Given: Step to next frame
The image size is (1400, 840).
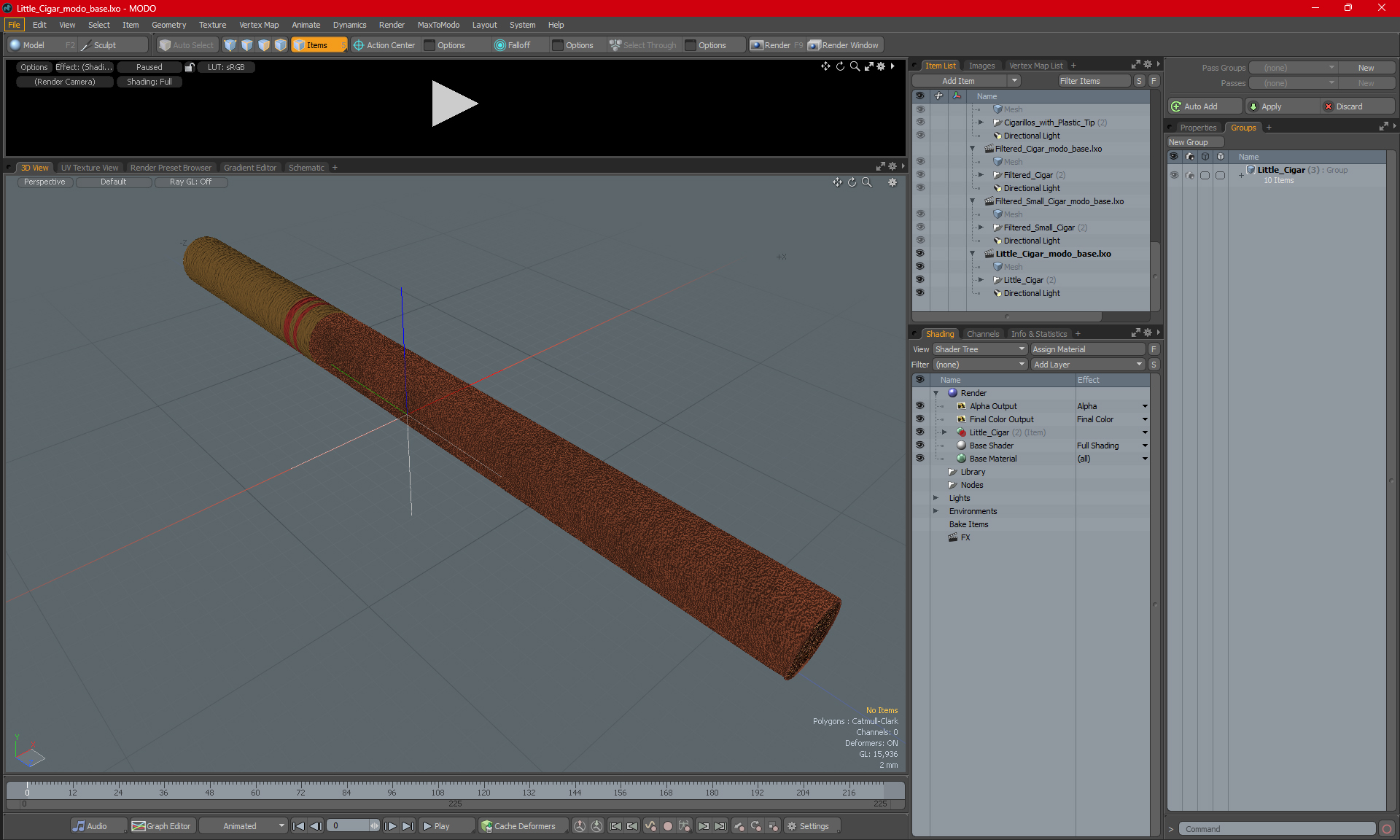Looking at the screenshot, I should pos(391,826).
